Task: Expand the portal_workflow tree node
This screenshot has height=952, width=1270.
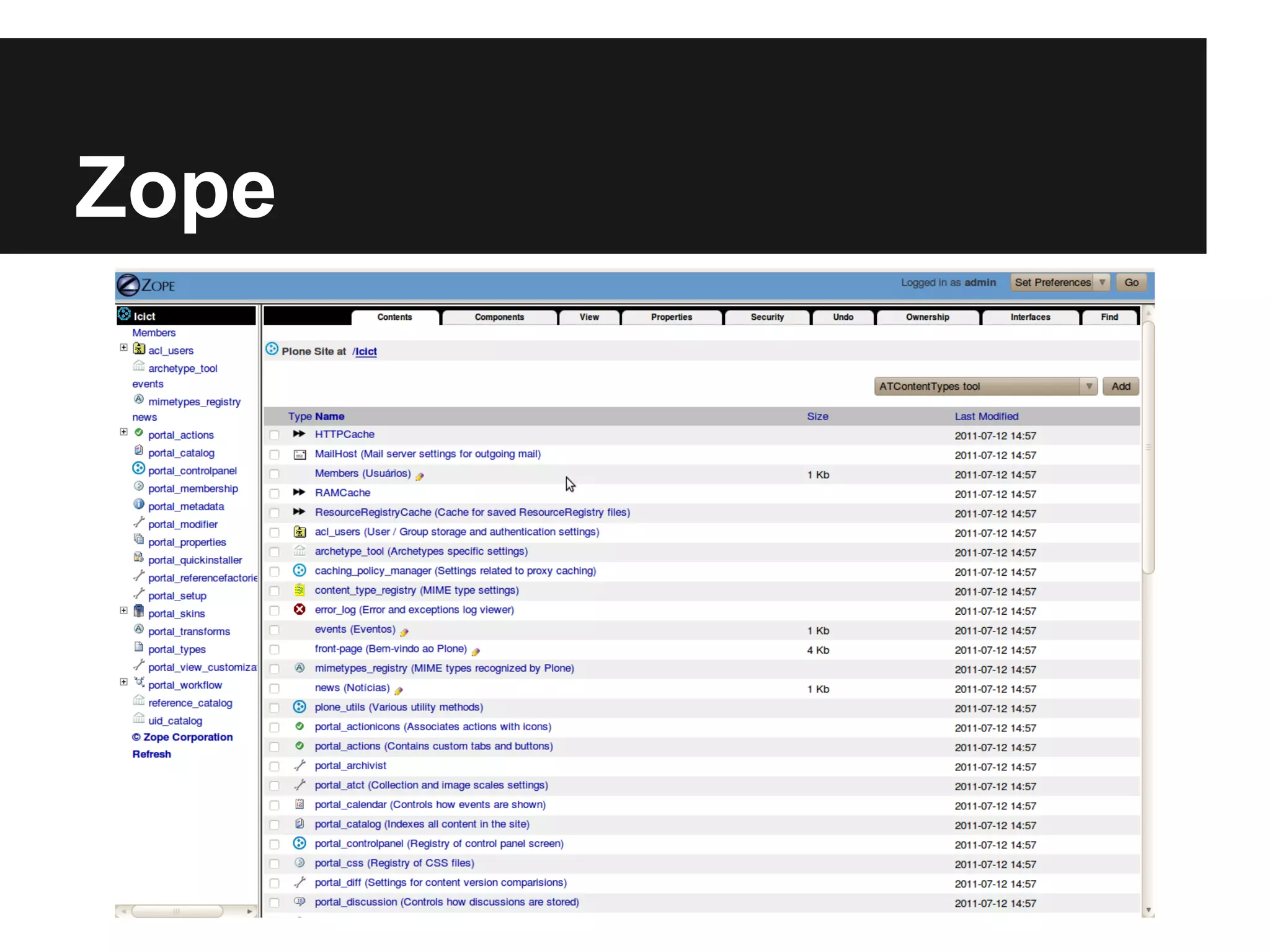Action: 123,682
